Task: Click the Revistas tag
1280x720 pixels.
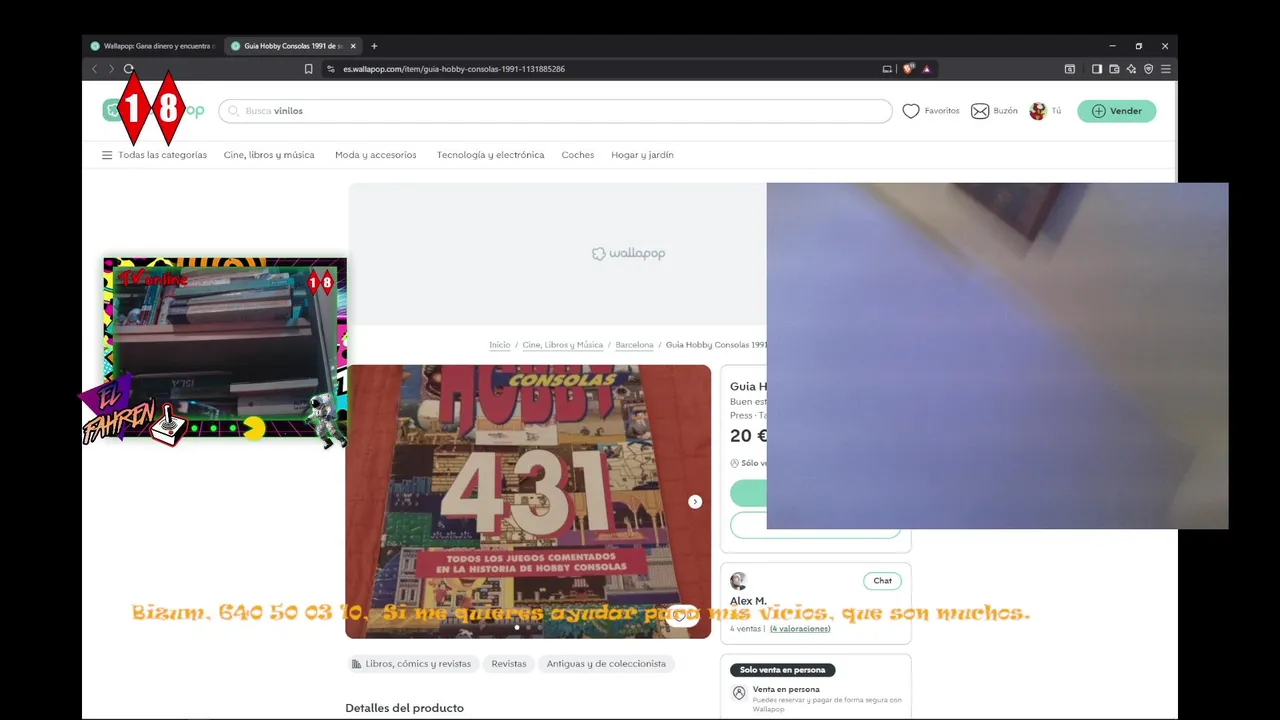Action: coord(508,664)
